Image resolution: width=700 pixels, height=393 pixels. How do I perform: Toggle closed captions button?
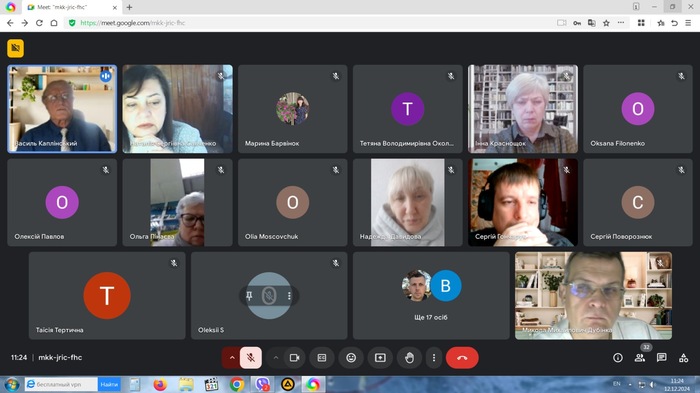click(322, 358)
